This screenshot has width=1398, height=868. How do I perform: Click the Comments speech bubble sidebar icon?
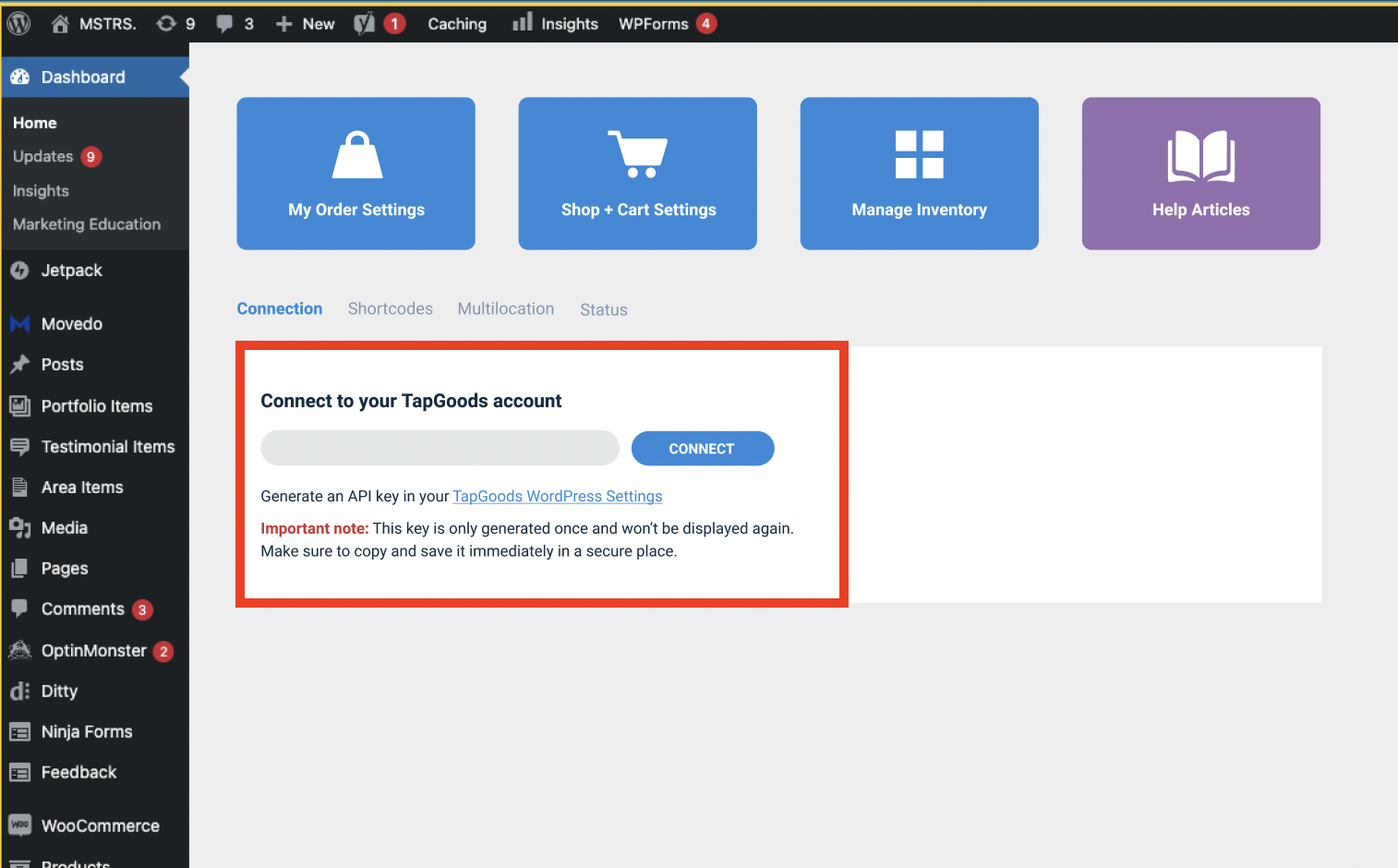(x=19, y=609)
